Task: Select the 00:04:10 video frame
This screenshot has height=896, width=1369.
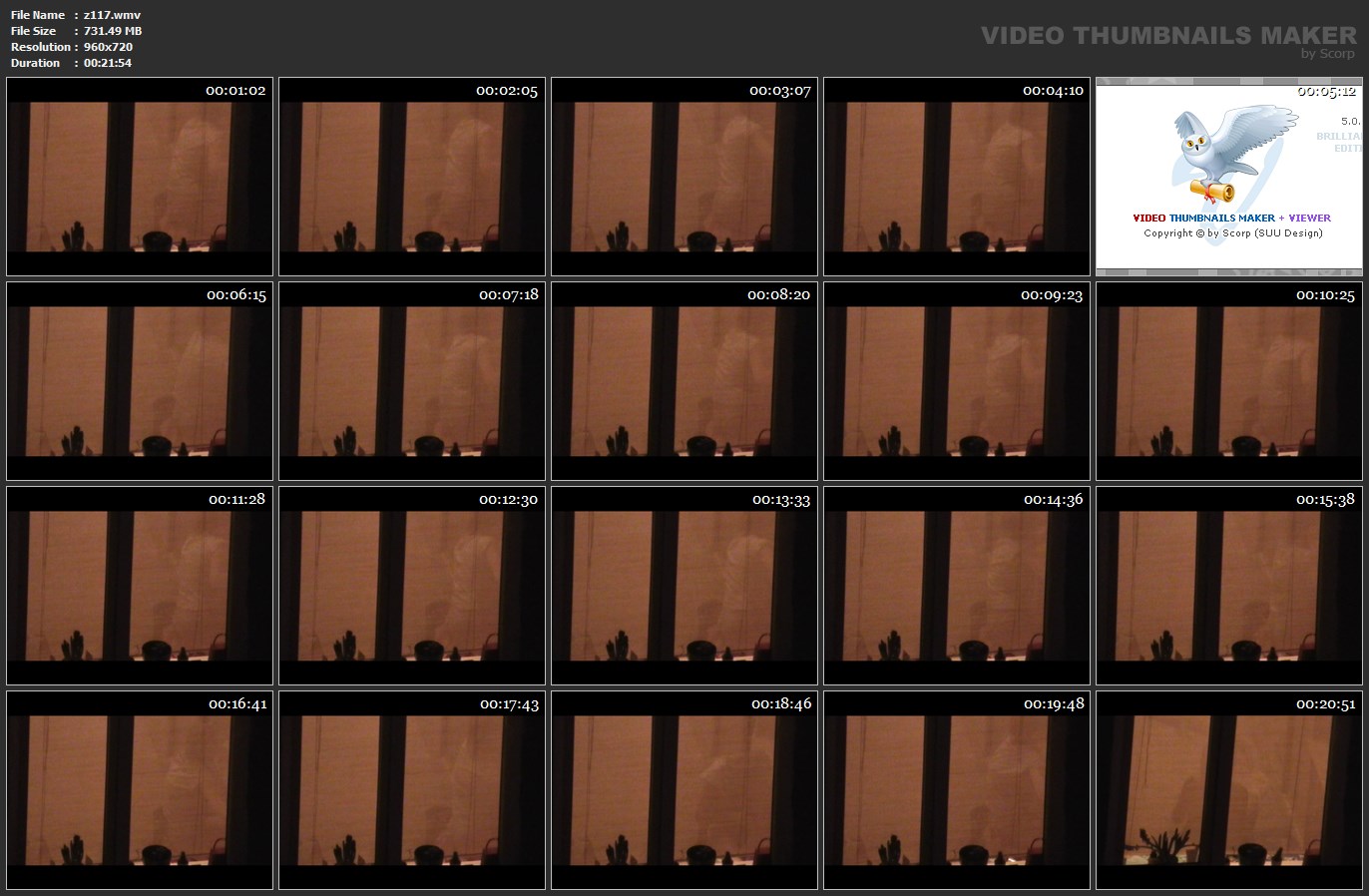Action: pos(957,177)
